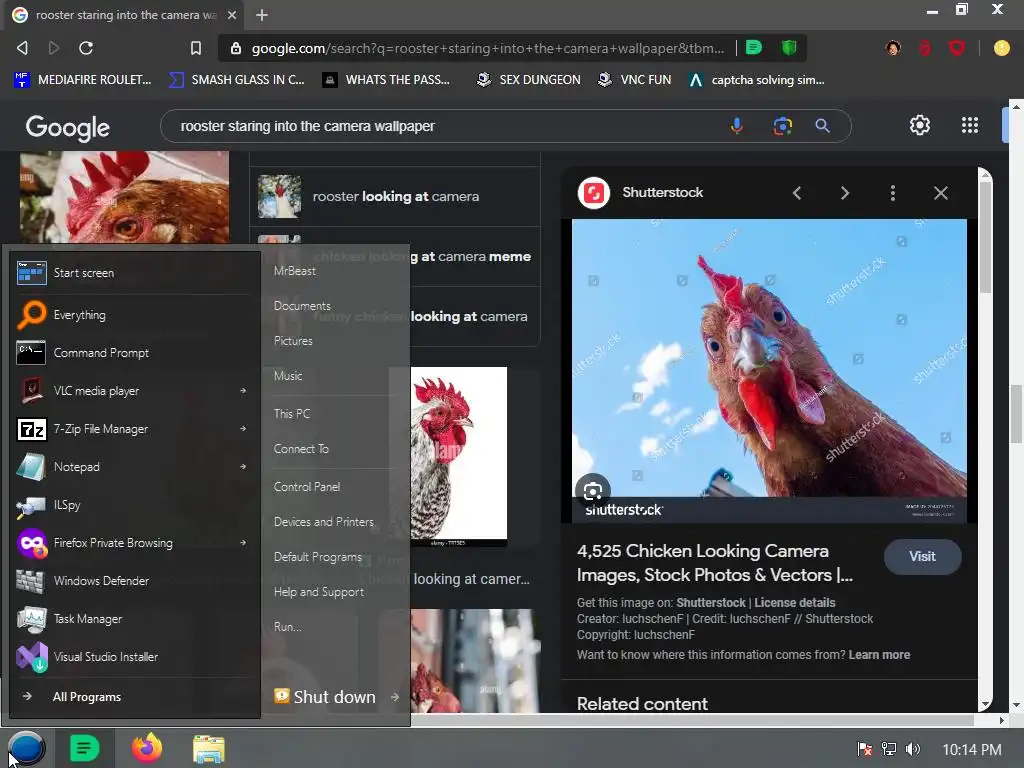Go back in browser history
1024x768 pixels.
22,48
